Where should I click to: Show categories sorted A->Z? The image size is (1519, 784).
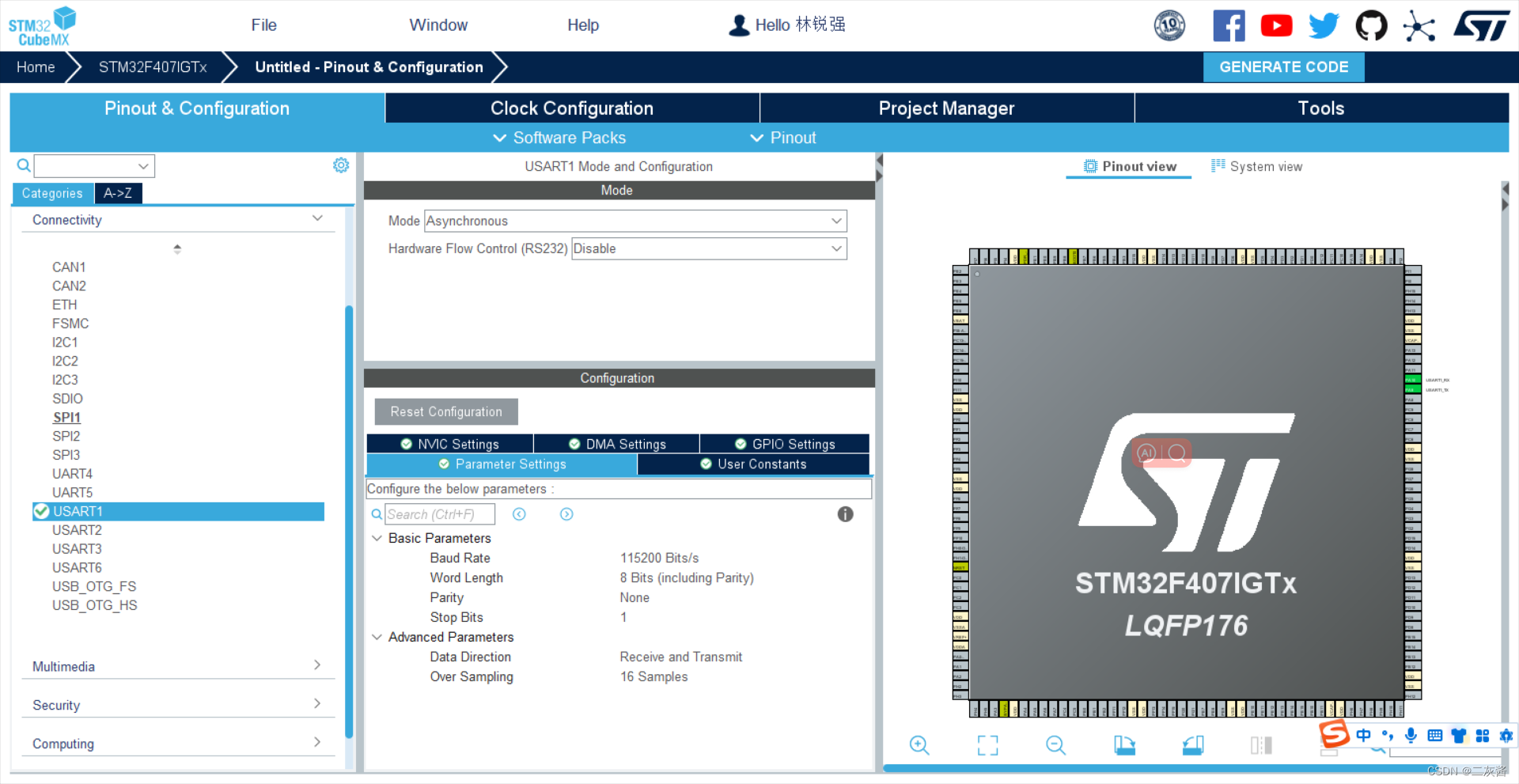118,193
